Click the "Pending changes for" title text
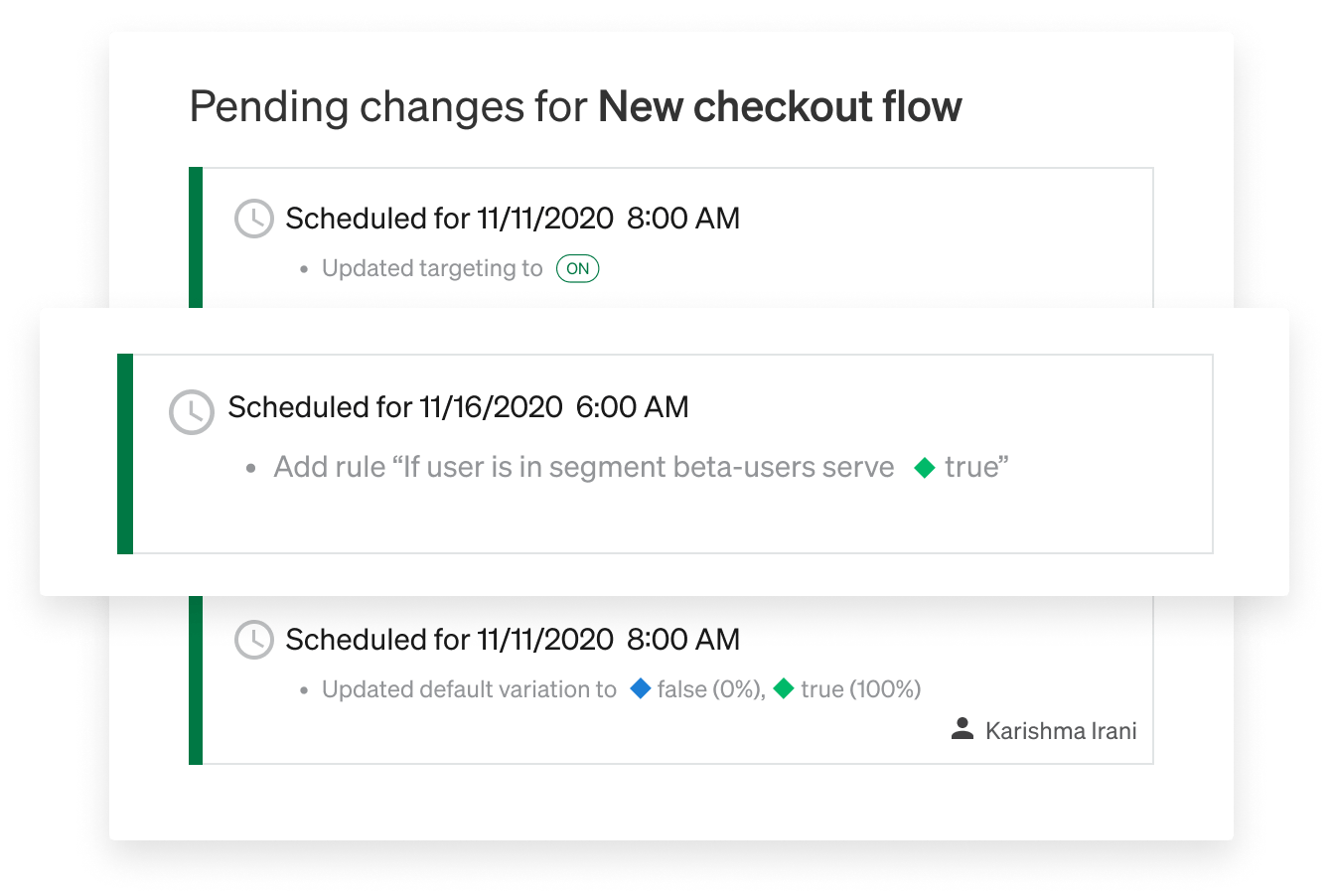Image resolution: width=1333 pixels, height=896 pixels. (x=388, y=106)
